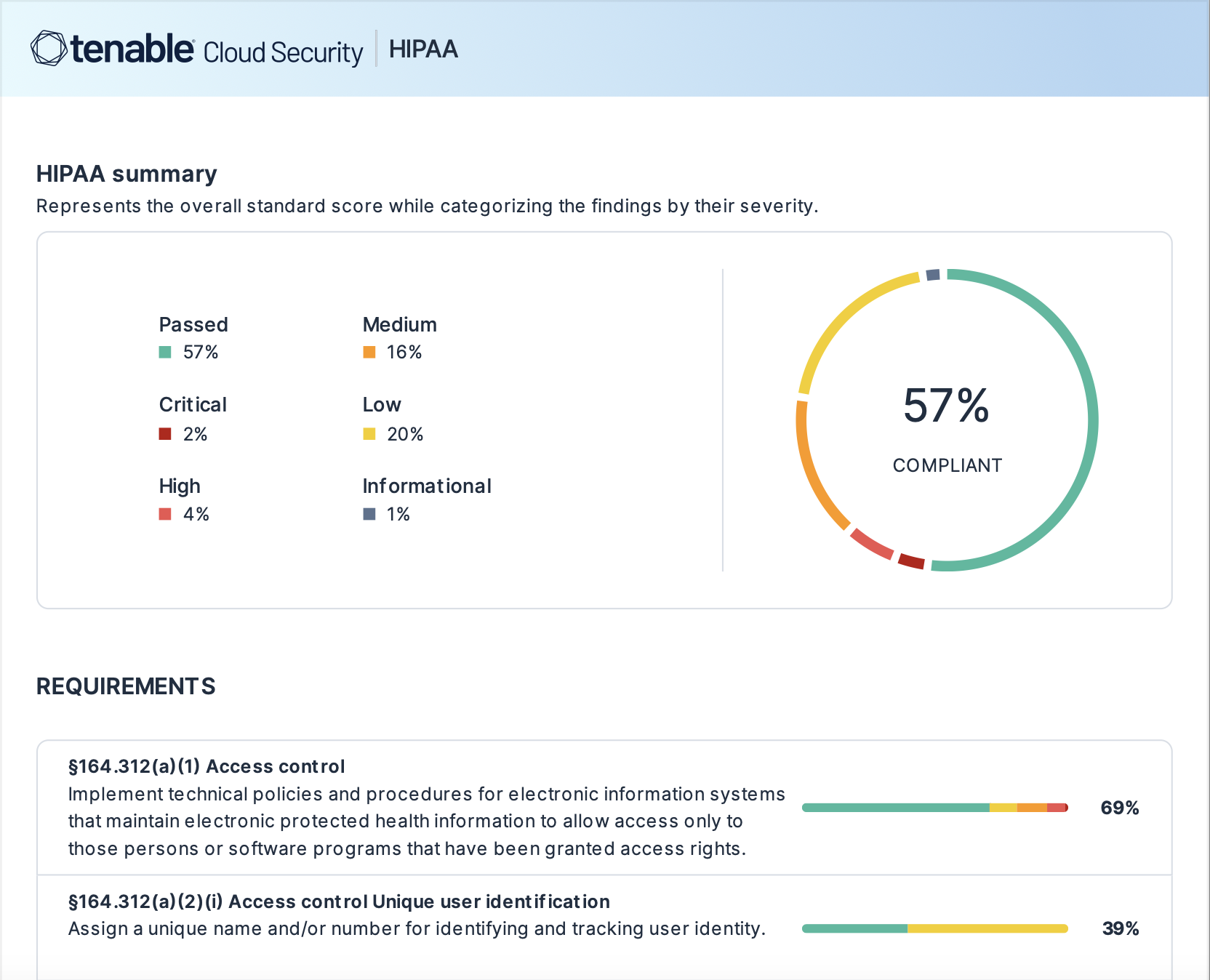Click the 69% Access control progress bar
The height and width of the screenshot is (980, 1210).
point(934,808)
